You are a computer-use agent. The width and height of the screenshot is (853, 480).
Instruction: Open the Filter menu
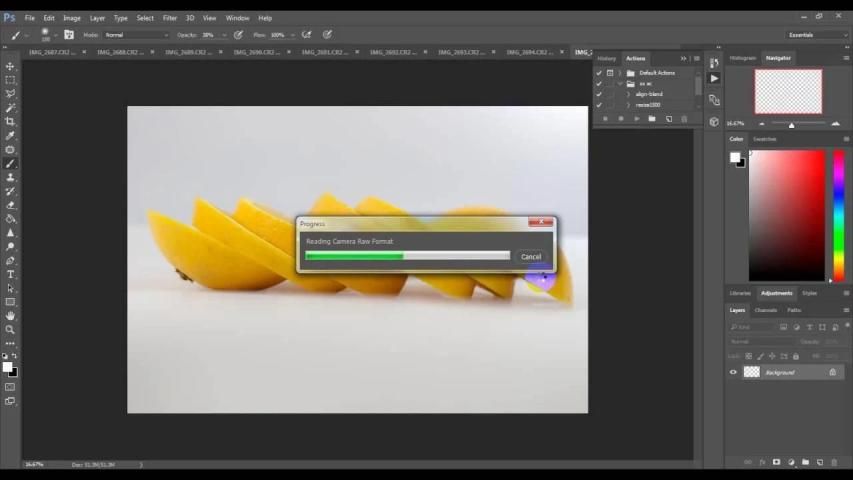(170, 18)
